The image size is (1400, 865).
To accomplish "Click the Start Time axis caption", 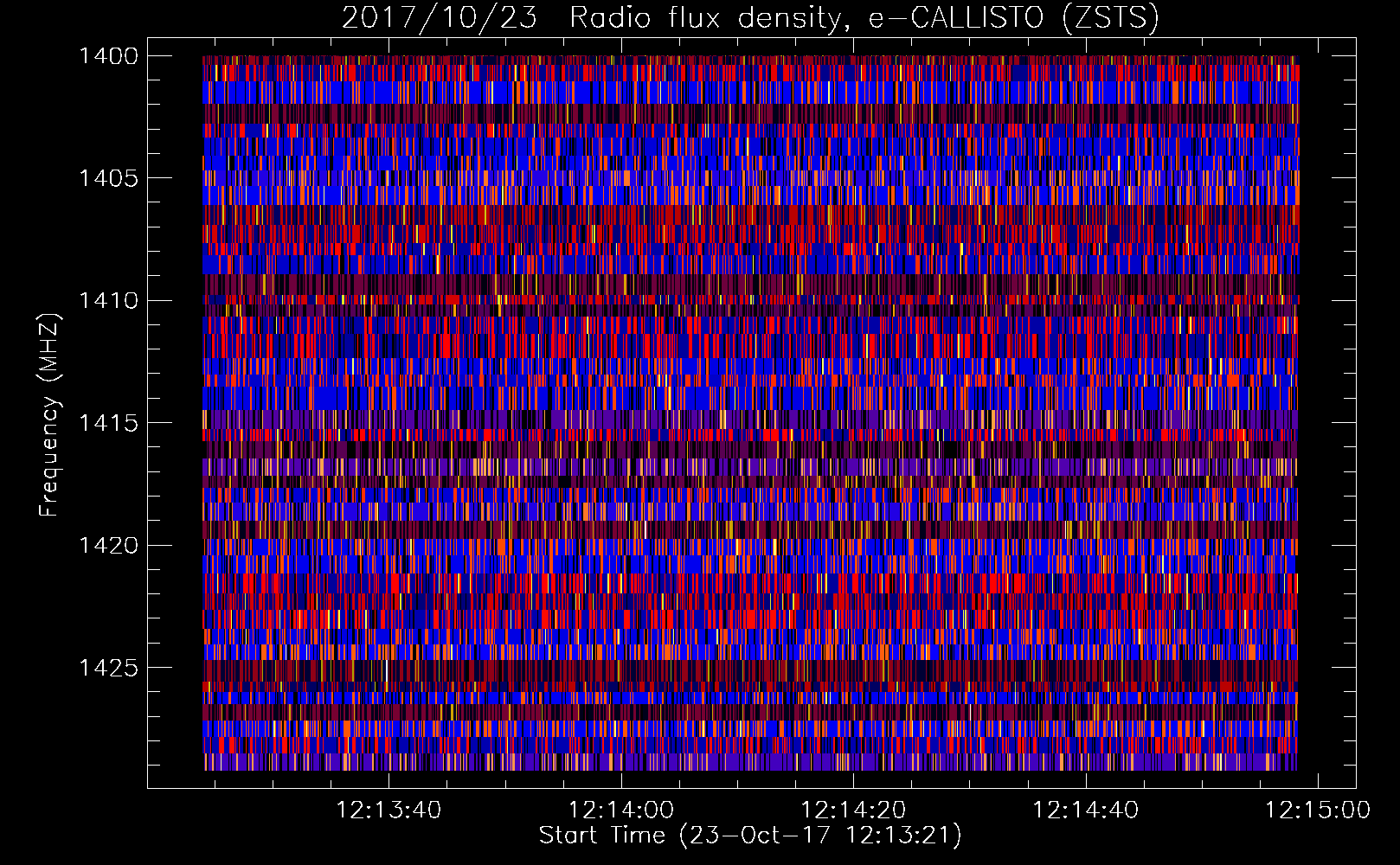I will [x=750, y=836].
